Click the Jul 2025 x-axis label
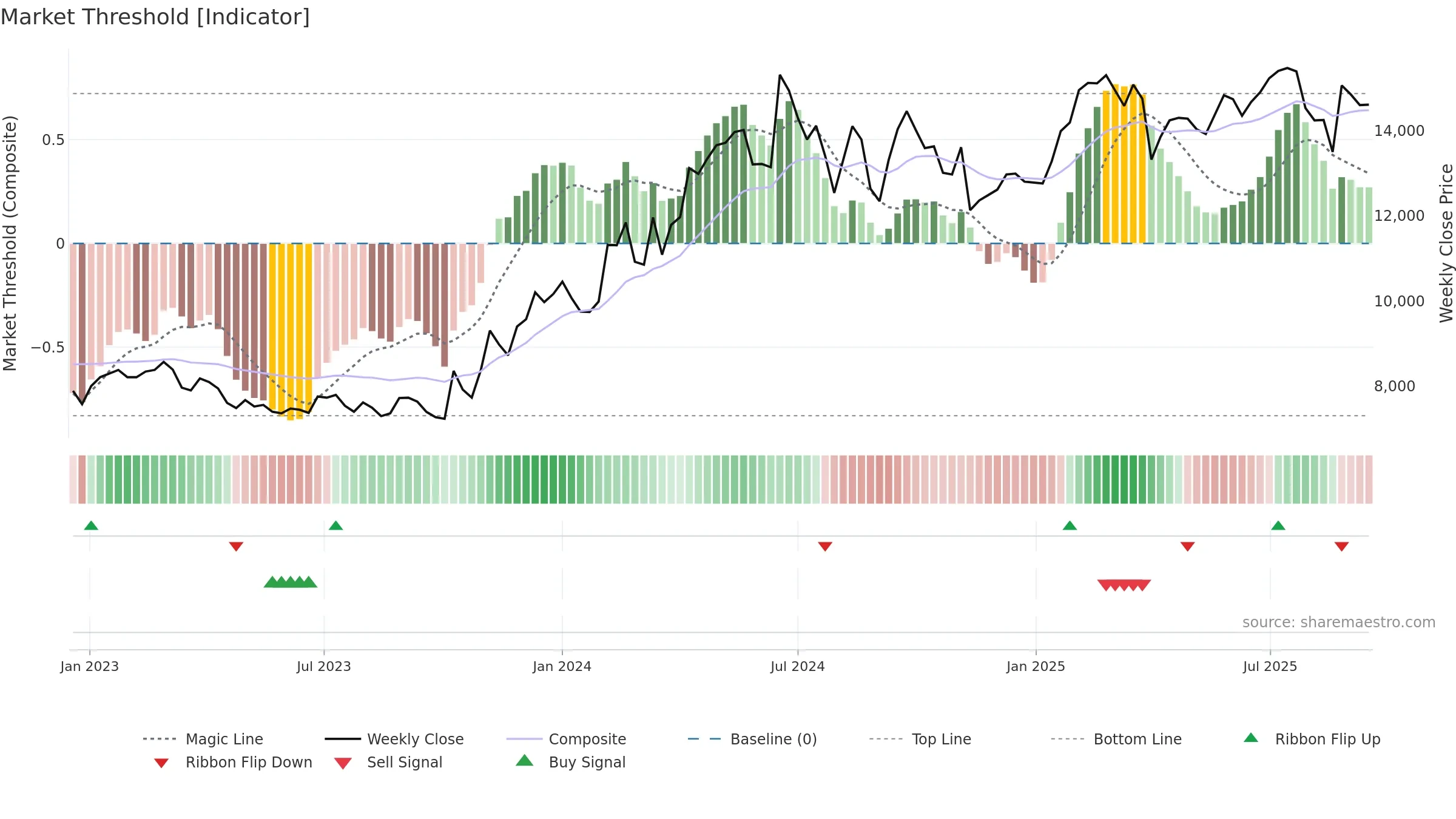Screen dimensions: 1456x819 (1270, 666)
